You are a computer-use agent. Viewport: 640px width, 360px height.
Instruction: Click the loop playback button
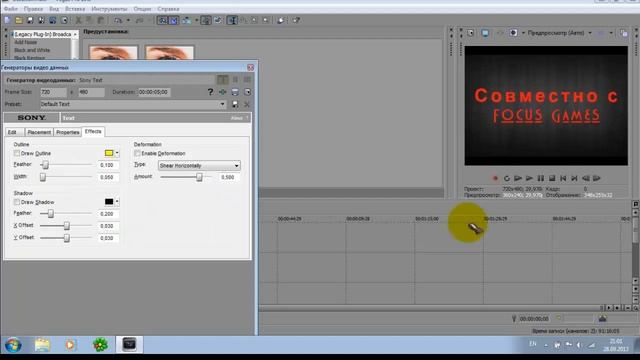pos(507,178)
